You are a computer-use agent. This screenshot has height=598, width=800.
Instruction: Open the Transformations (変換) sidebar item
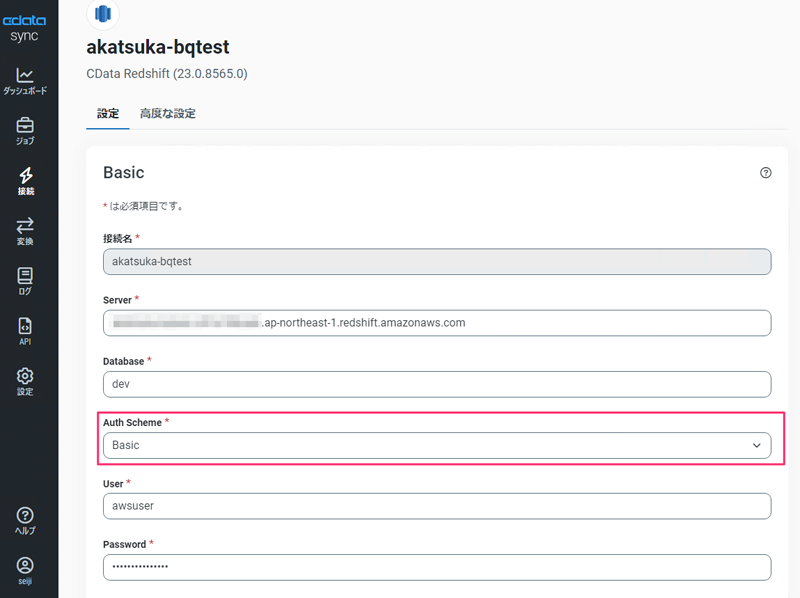point(25,232)
